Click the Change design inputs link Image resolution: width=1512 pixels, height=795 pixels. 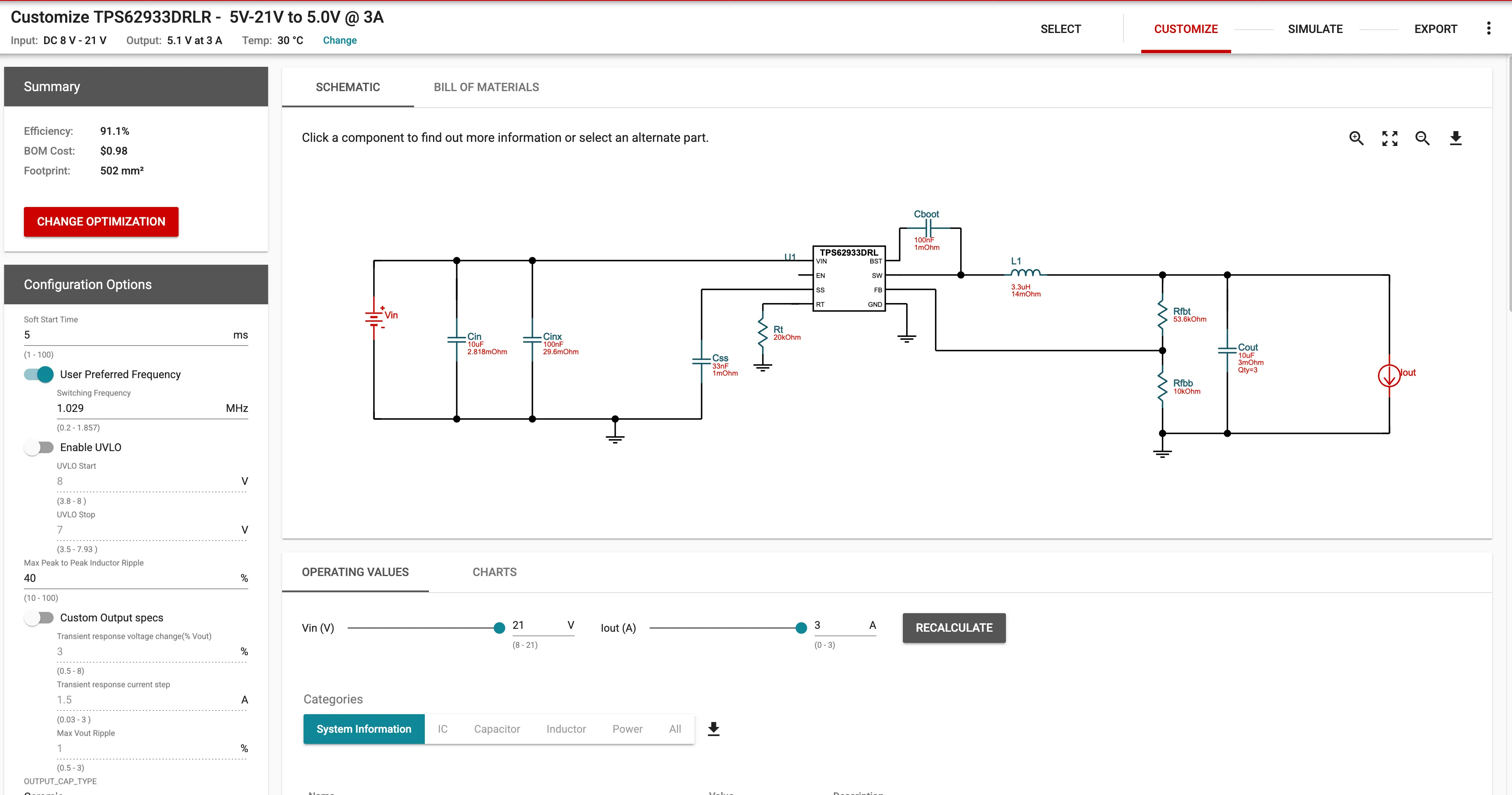click(339, 40)
